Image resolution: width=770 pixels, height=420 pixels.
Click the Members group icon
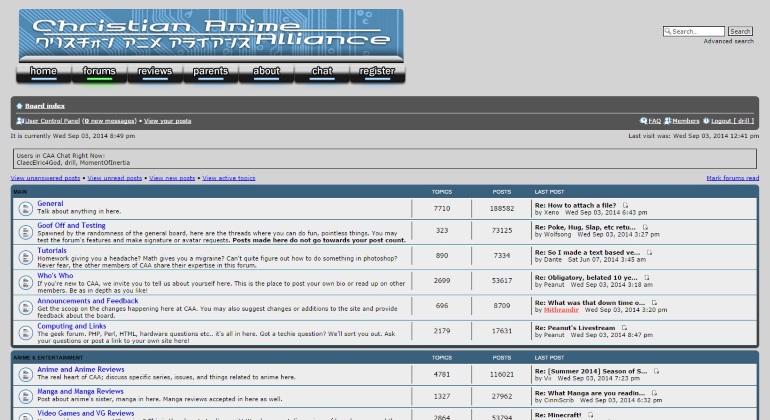(x=667, y=120)
